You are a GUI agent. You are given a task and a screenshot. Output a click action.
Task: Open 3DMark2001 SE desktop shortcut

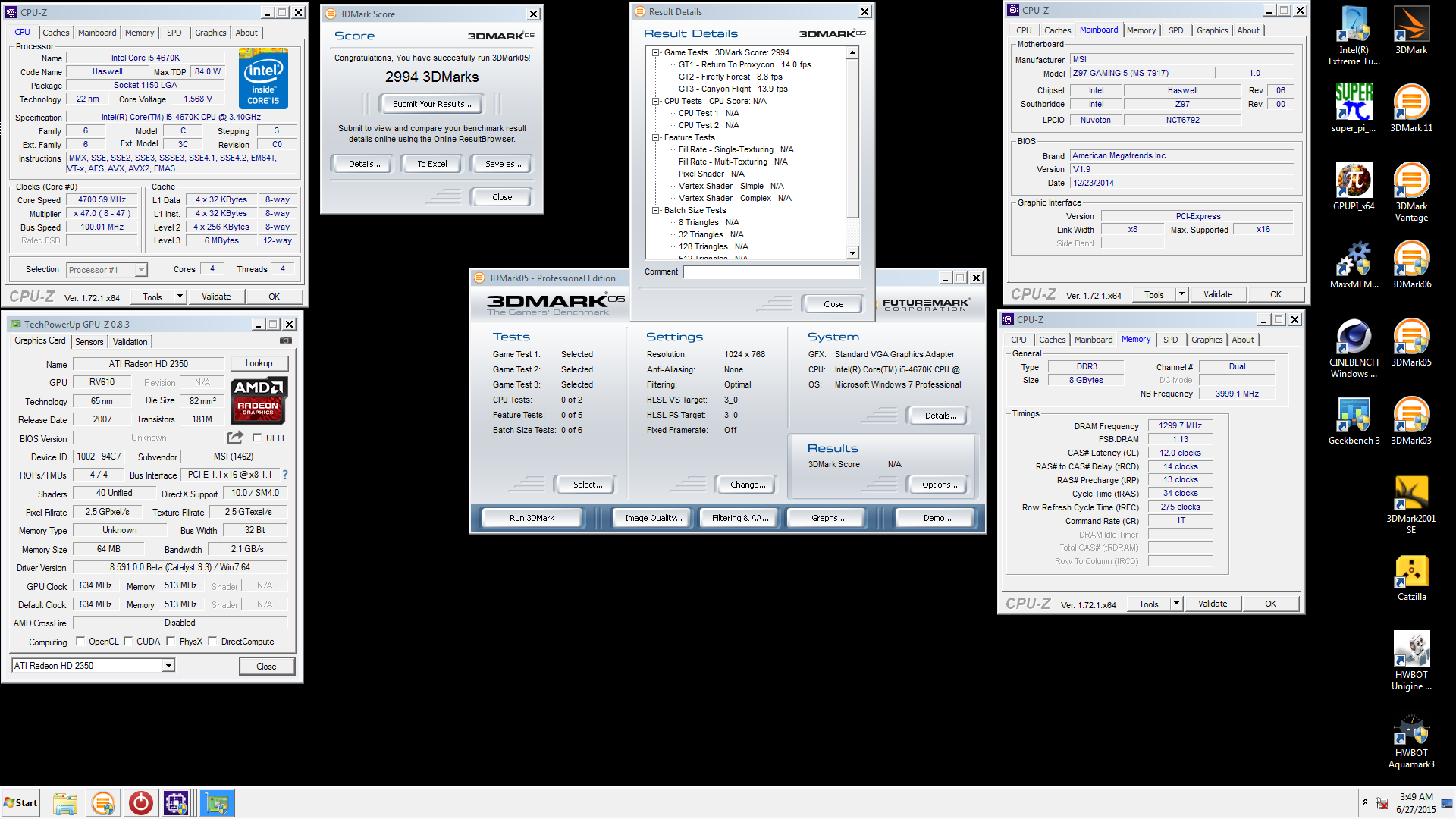tap(1411, 504)
